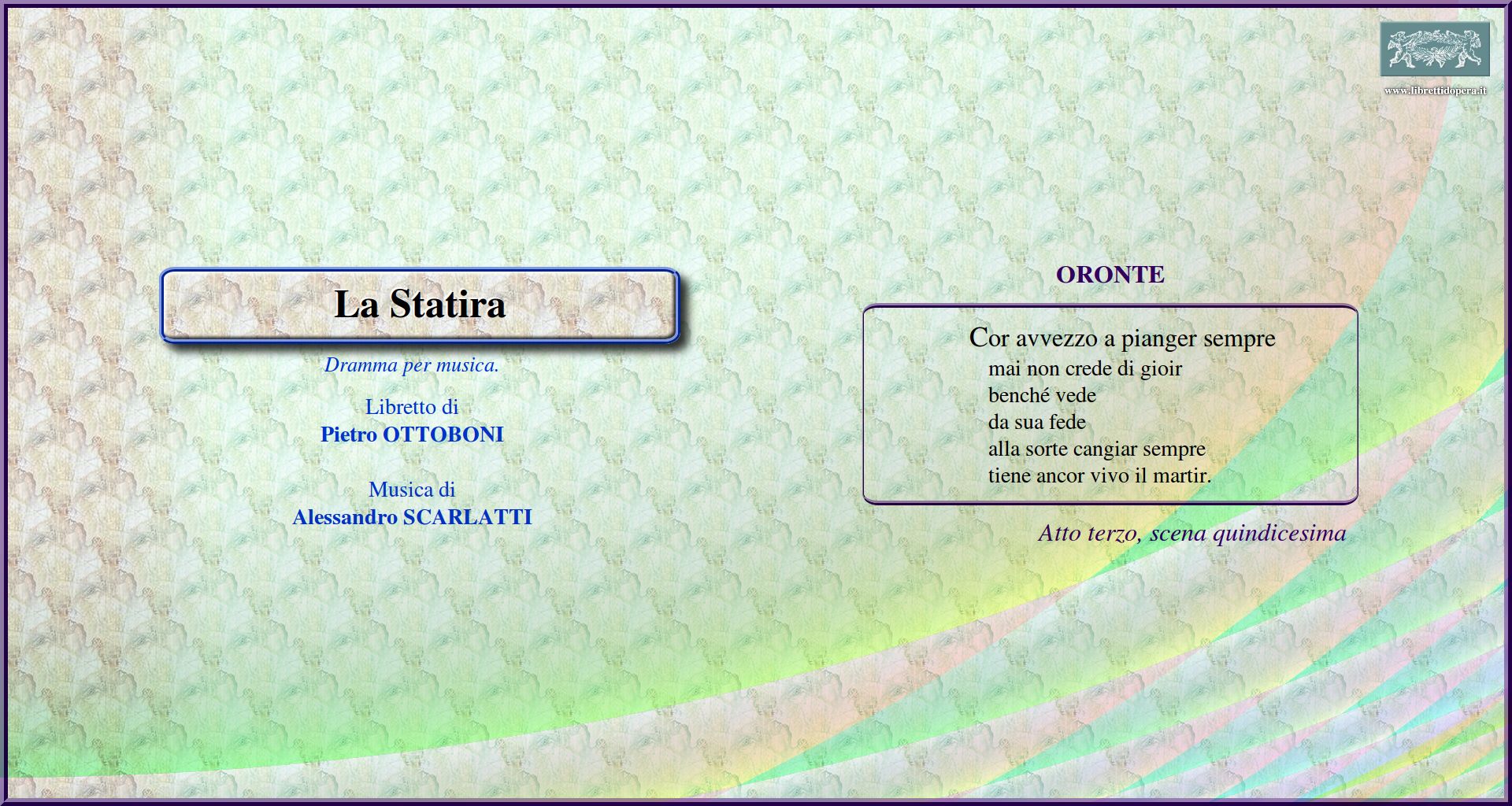Click the La Statira title button
Viewport: 1512px width, 806px height.
(x=419, y=305)
